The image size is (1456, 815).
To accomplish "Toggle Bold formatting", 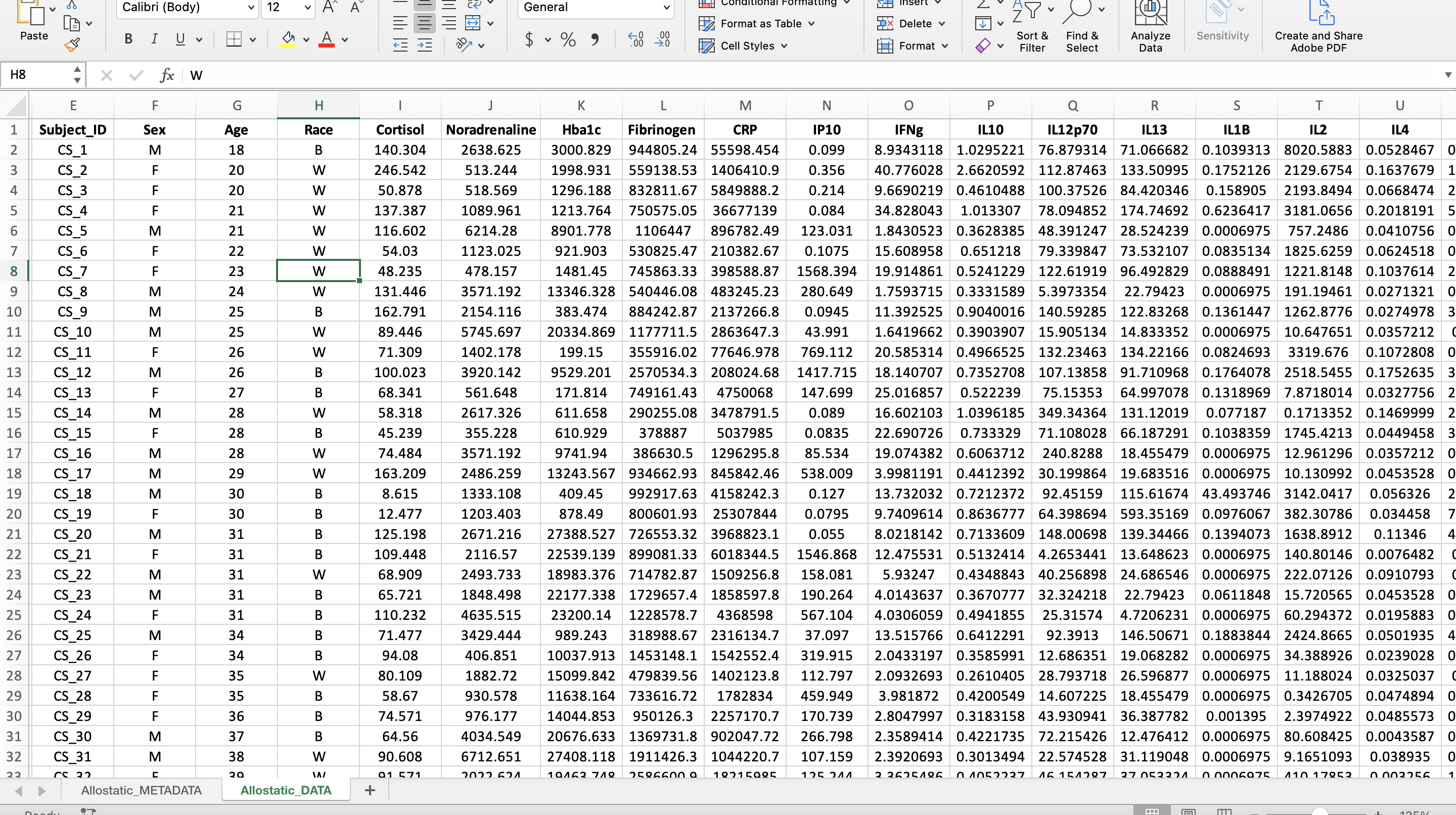I will coord(128,39).
